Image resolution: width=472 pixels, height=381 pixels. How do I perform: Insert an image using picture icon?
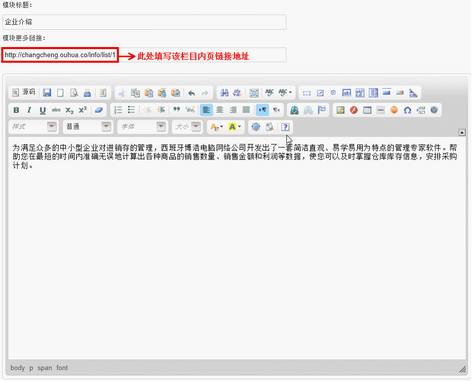pyautogui.click(x=340, y=110)
